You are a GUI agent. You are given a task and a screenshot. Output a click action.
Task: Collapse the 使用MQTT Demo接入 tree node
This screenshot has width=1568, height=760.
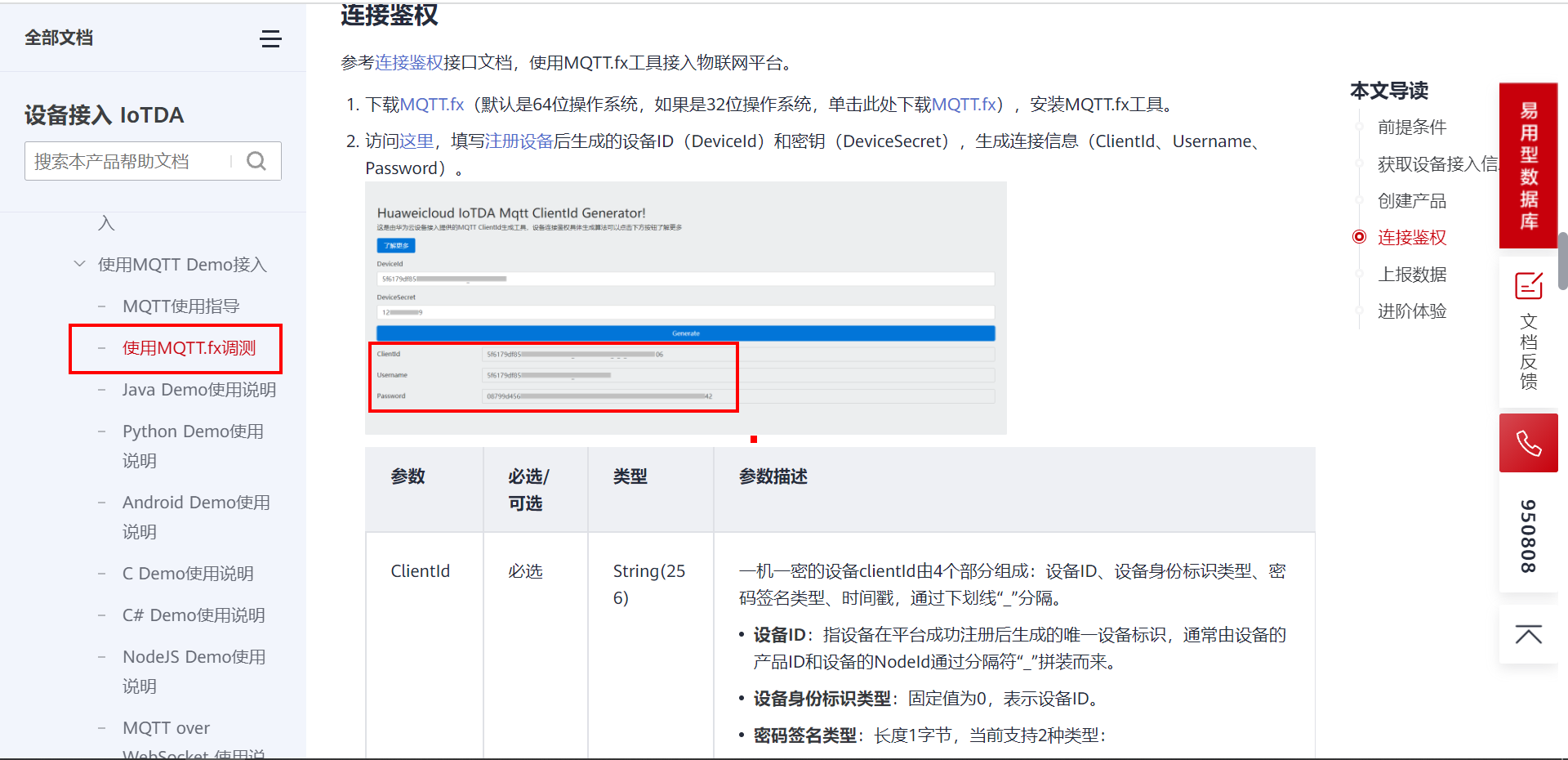[x=79, y=264]
